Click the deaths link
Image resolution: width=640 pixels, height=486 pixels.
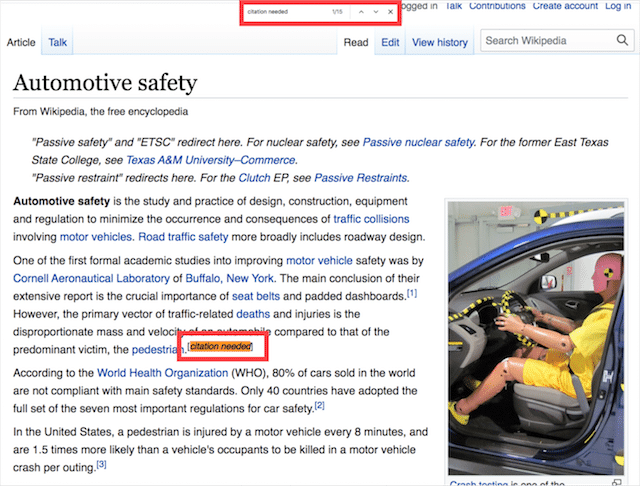[253, 314]
